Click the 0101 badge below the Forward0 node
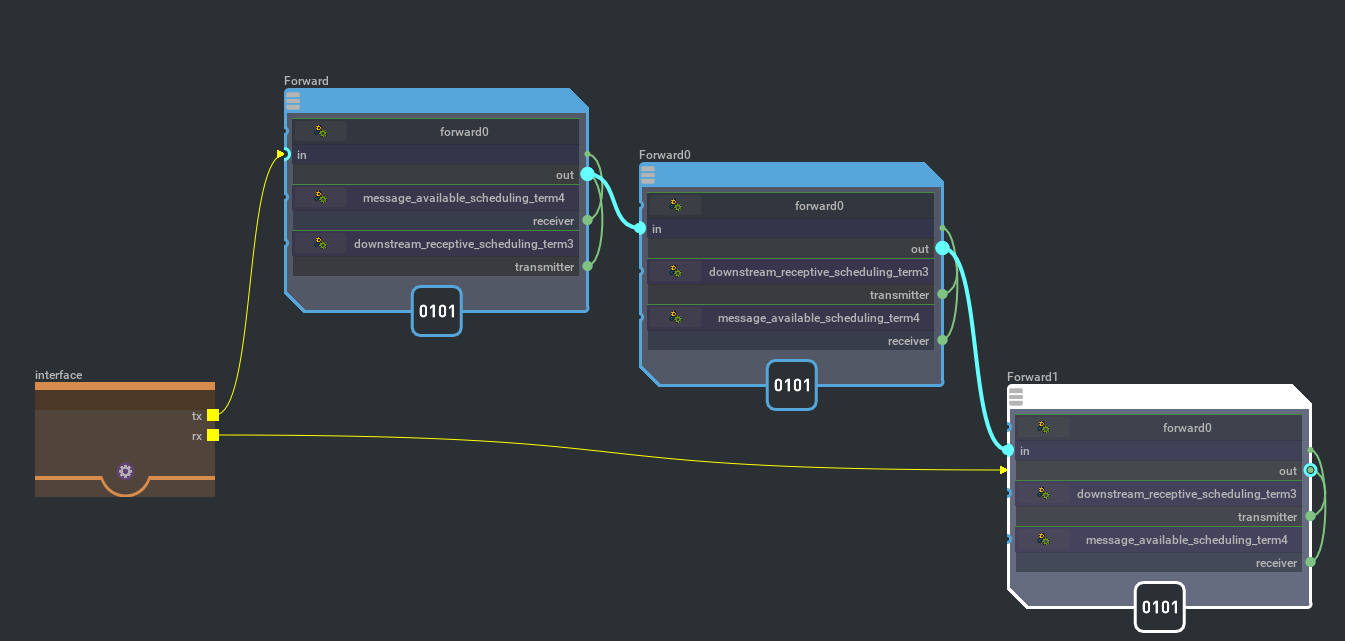The width and height of the screenshot is (1345, 641). coord(792,385)
